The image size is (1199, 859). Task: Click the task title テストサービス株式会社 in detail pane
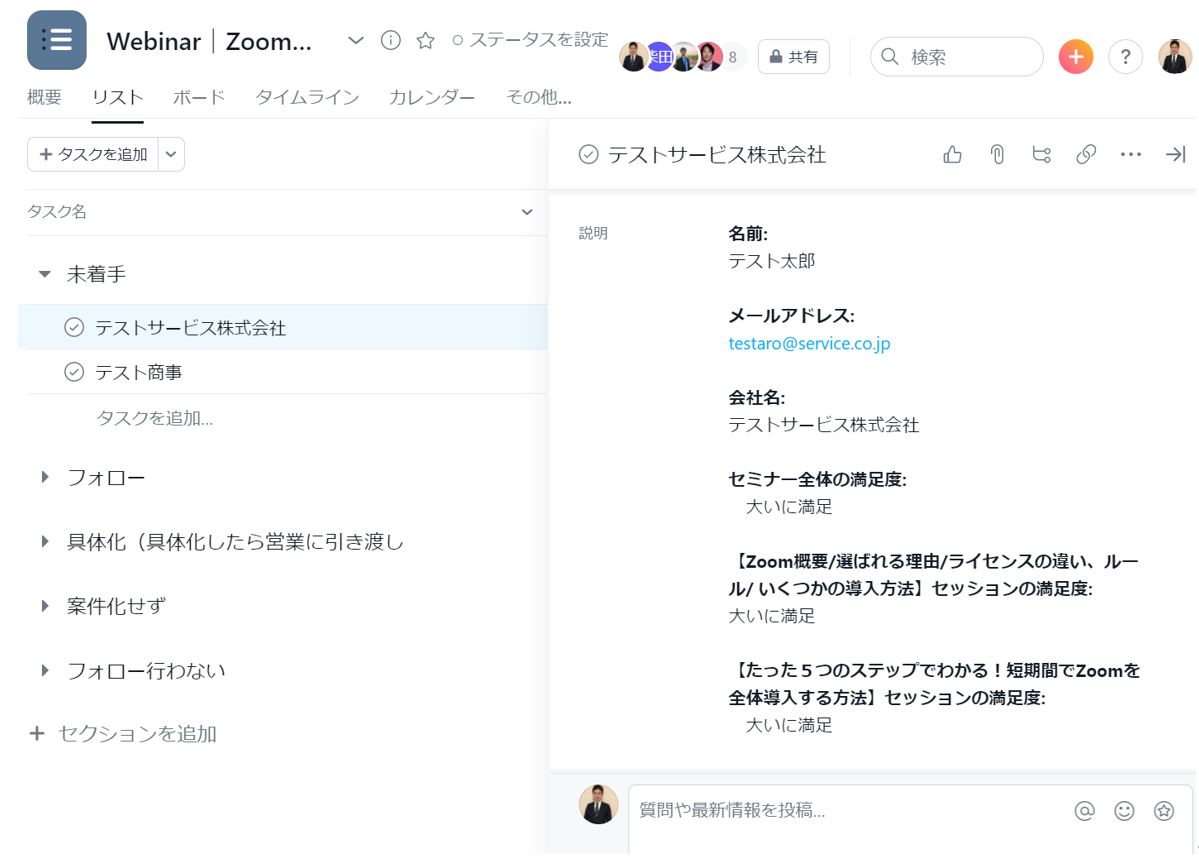pos(716,155)
